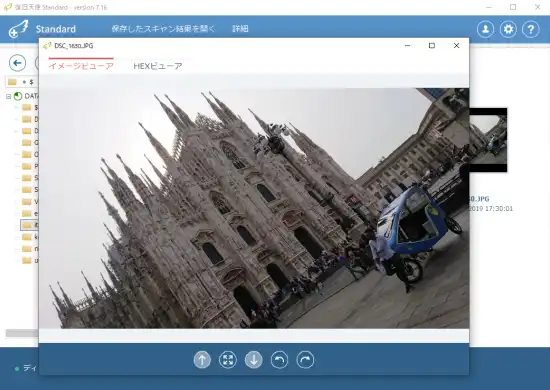Toggle fullscreen fit view icon

228,360
